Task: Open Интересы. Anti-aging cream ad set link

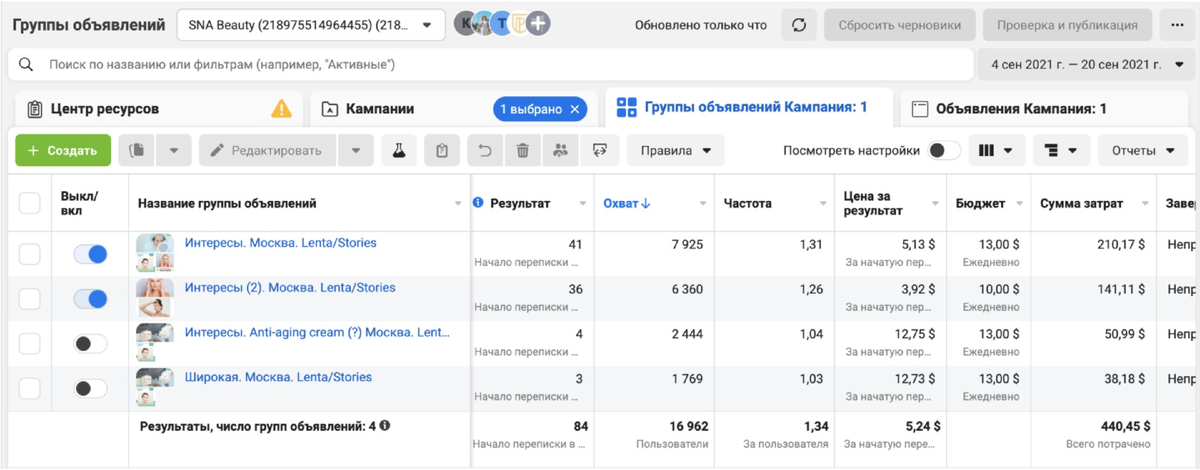Action: point(317,332)
